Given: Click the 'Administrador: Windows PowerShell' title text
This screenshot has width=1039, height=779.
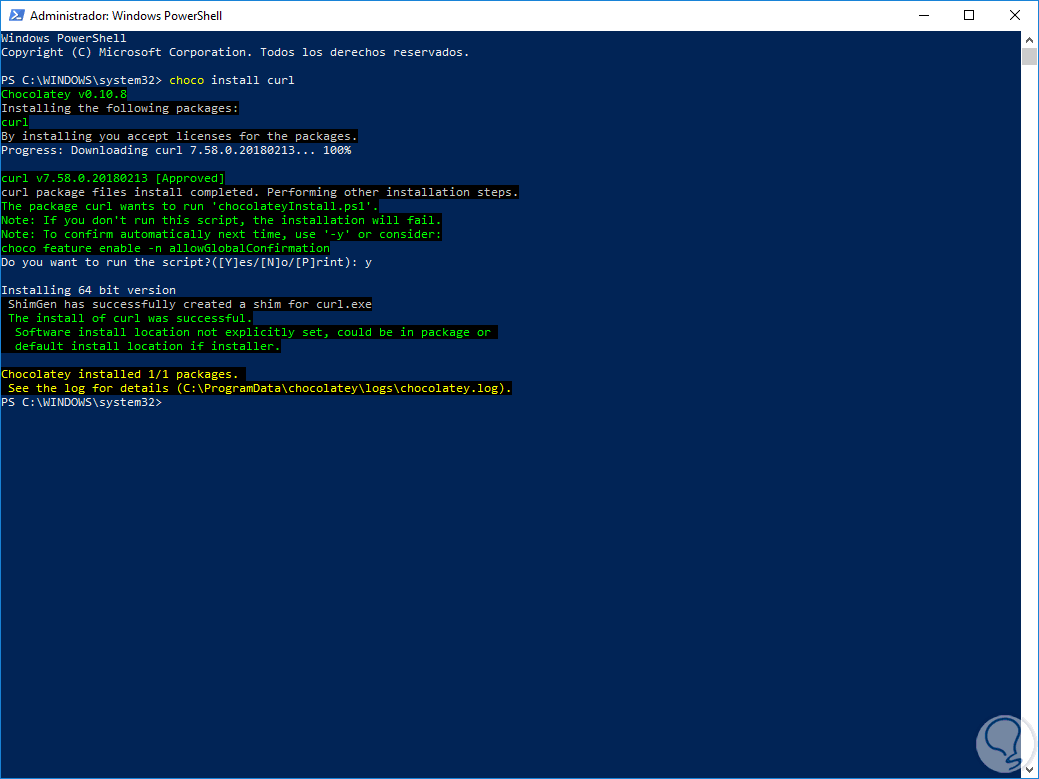Looking at the screenshot, I should coord(126,15).
